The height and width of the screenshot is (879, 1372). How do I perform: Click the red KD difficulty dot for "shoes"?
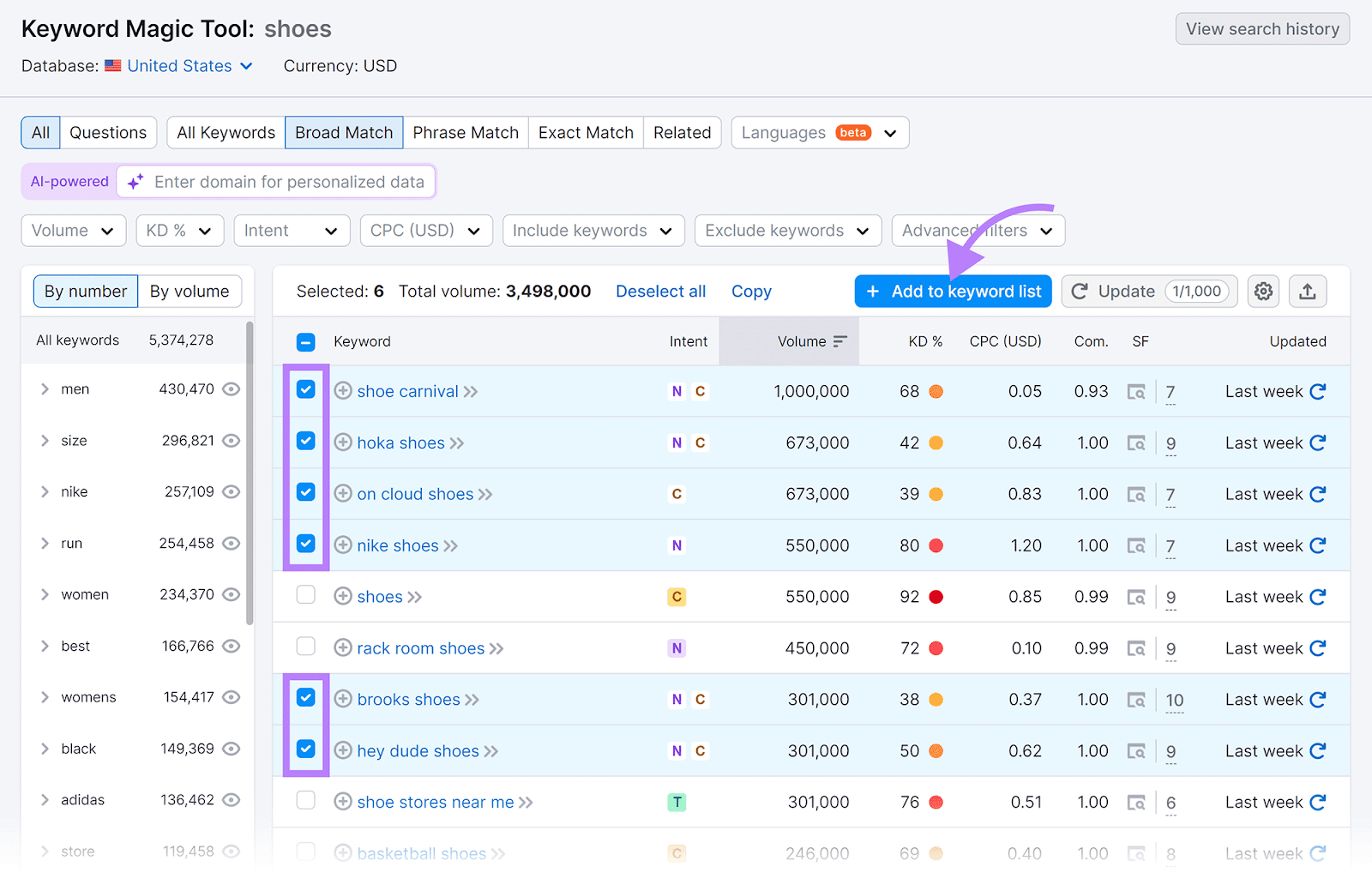[x=936, y=596]
